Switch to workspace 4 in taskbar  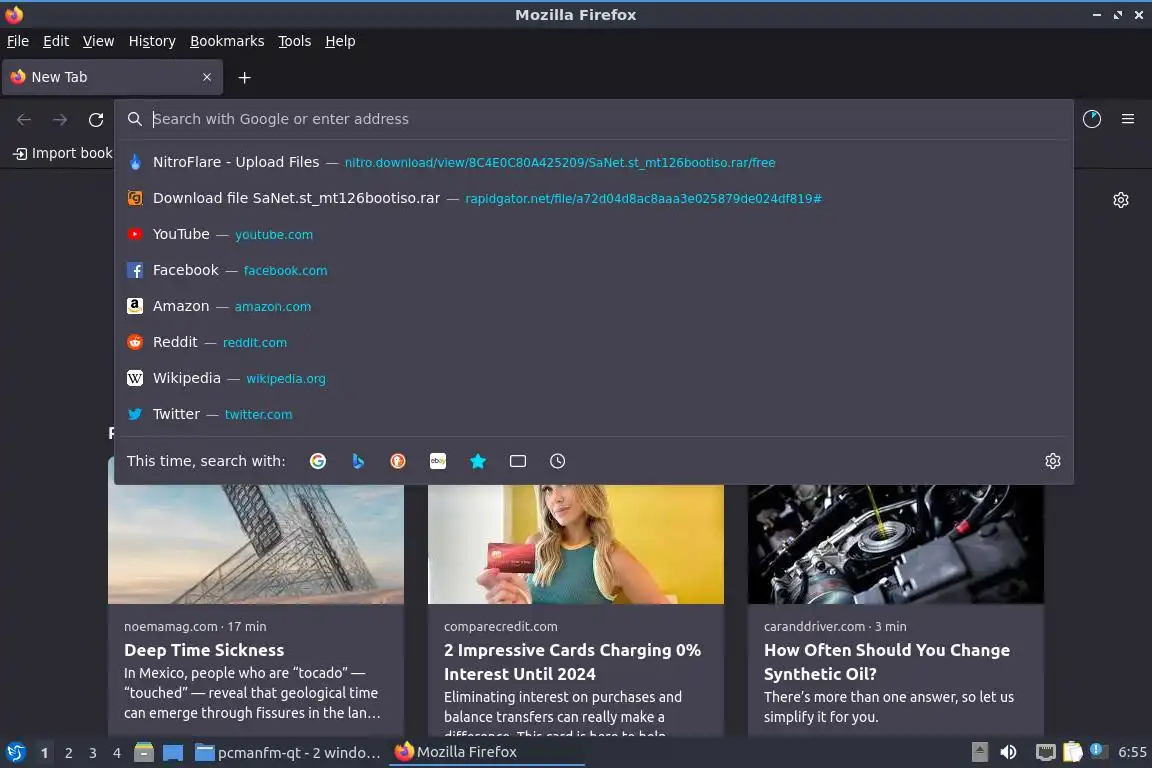(x=117, y=753)
